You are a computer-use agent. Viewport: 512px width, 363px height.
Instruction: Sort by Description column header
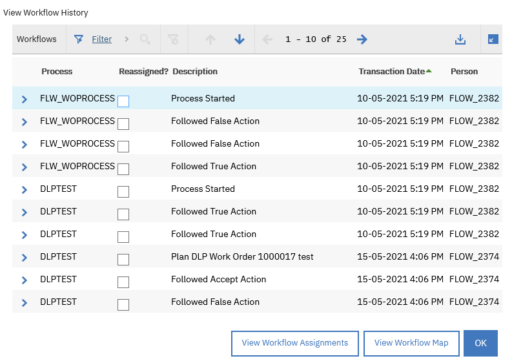click(195, 71)
